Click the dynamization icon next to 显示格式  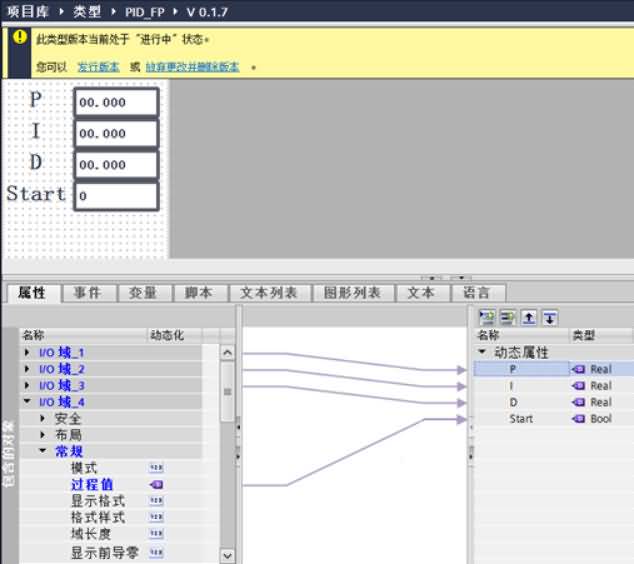point(156,501)
